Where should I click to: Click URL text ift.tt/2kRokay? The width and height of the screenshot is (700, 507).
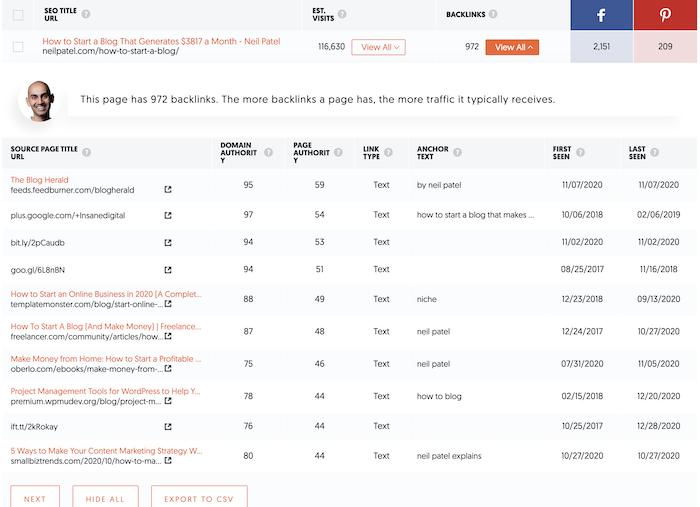coord(34,427)
